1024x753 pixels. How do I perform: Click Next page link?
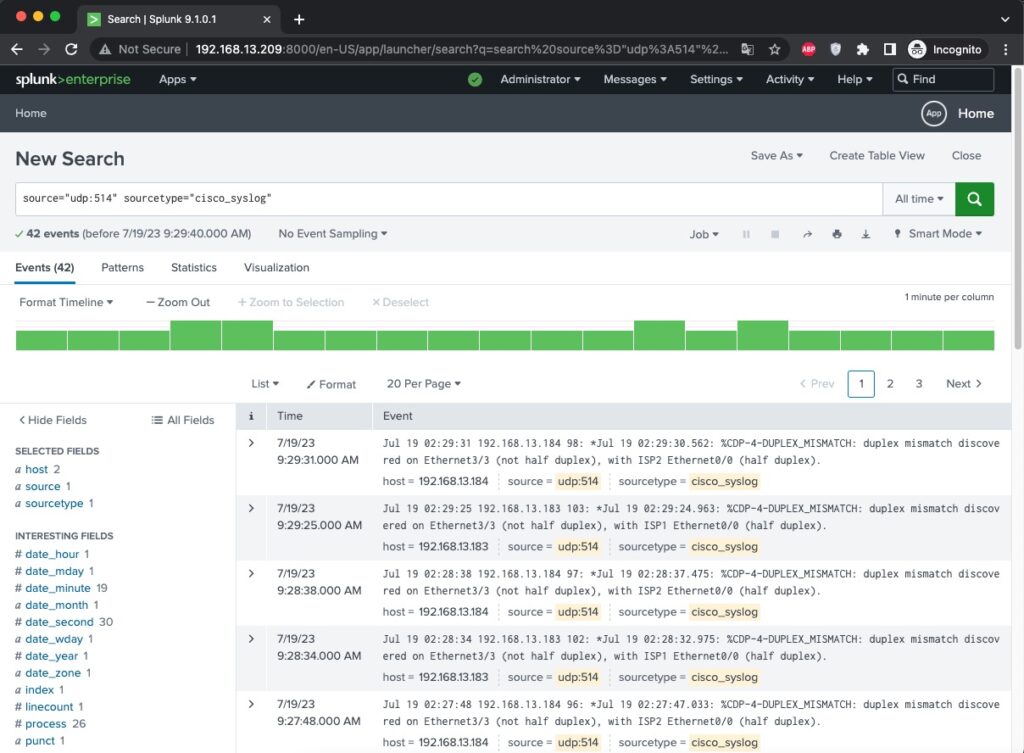click(x=964, y=384)
